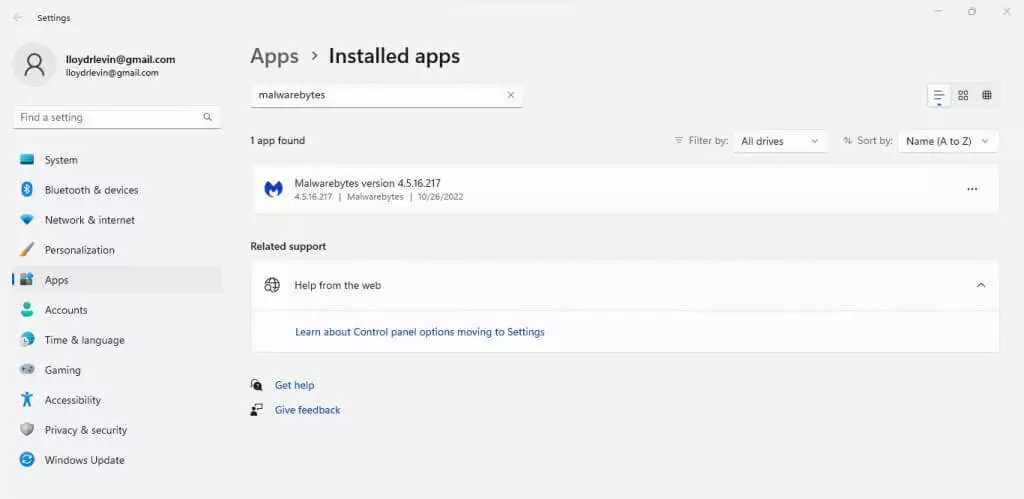This screenshot has width=1024, height=499.
Task: Click the Get help link
Action: point(295,385)
